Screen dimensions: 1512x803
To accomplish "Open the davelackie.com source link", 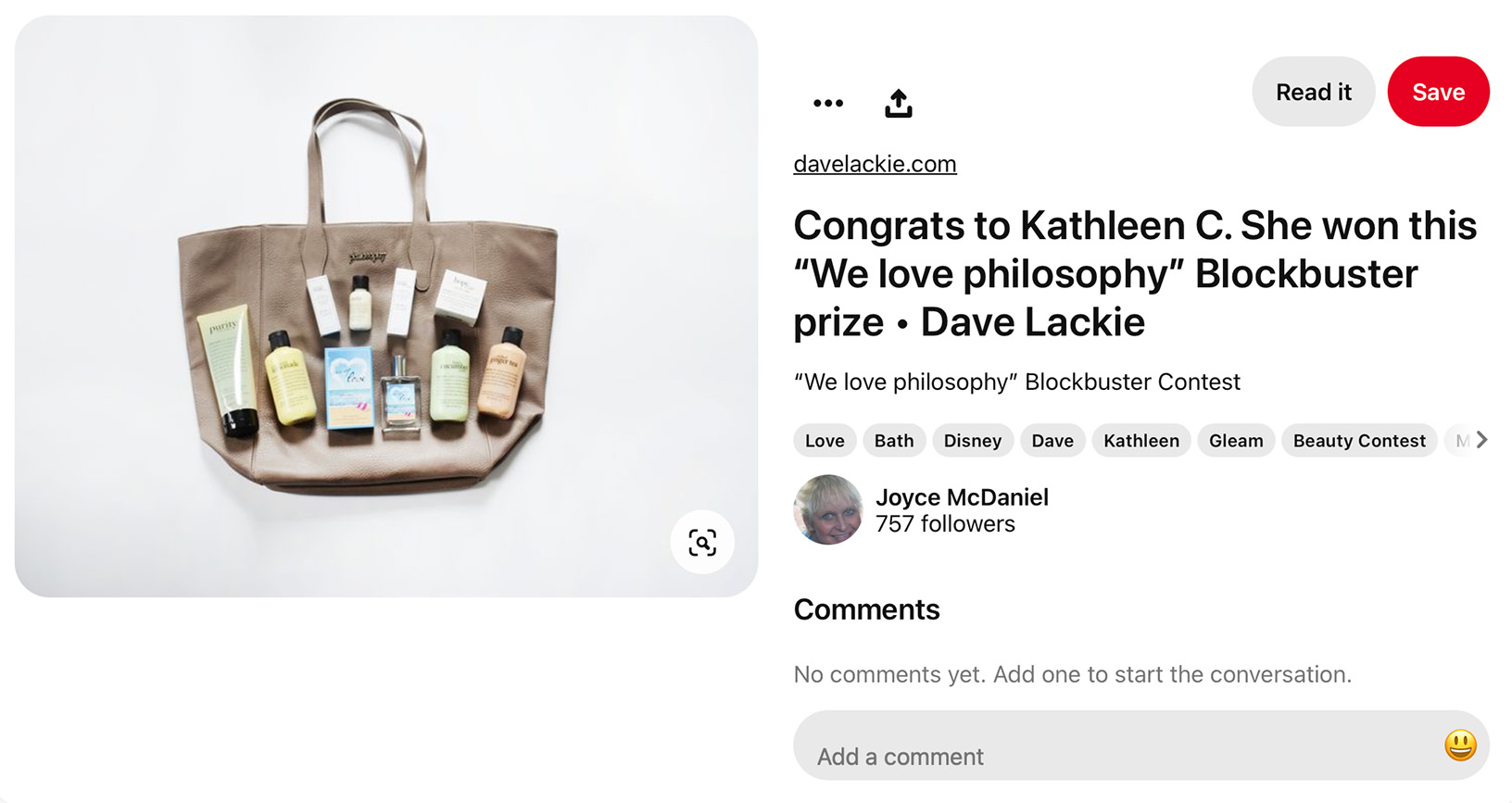I will pos(875,164).
